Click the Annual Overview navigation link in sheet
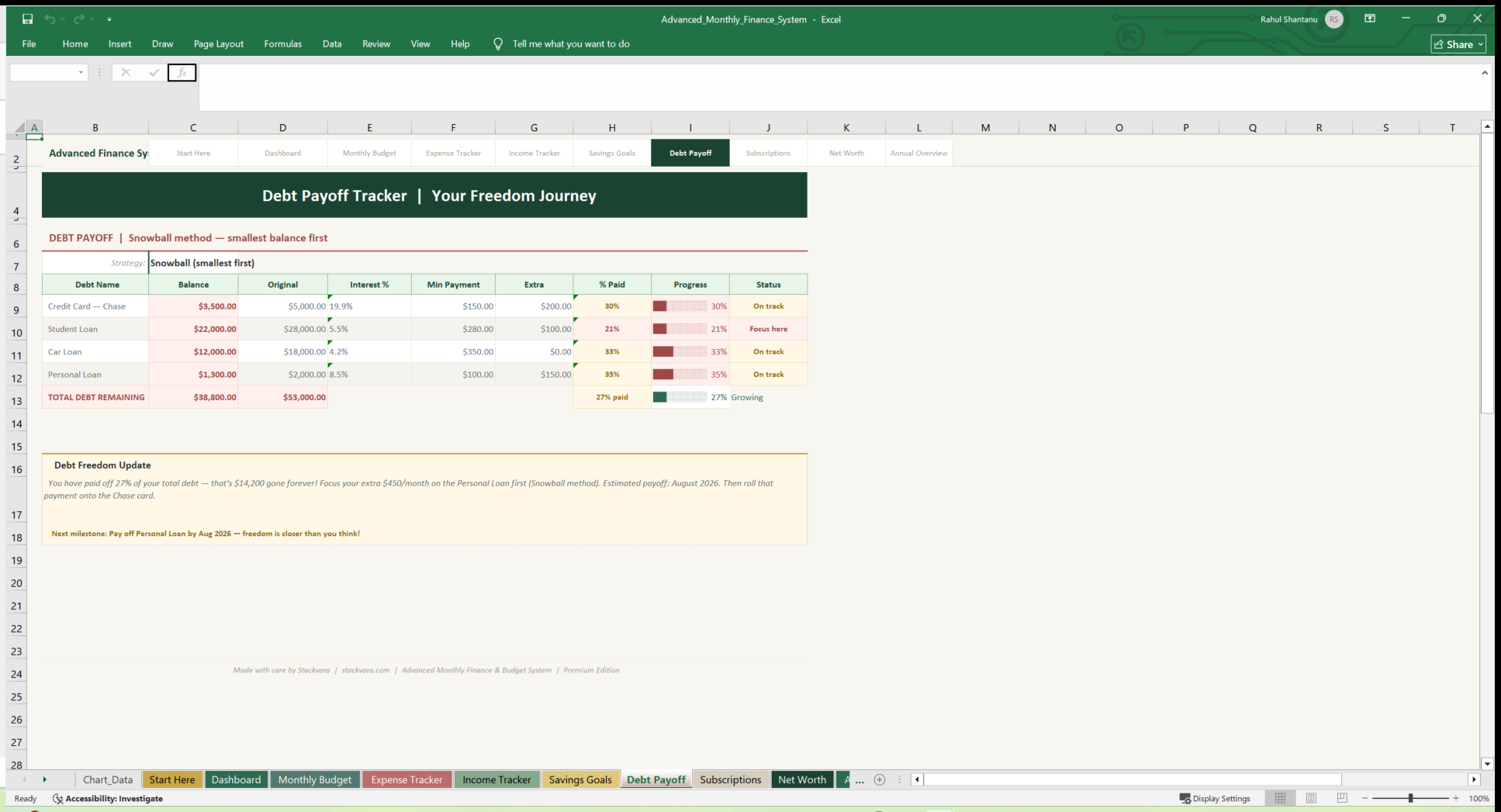 (918, 154)
